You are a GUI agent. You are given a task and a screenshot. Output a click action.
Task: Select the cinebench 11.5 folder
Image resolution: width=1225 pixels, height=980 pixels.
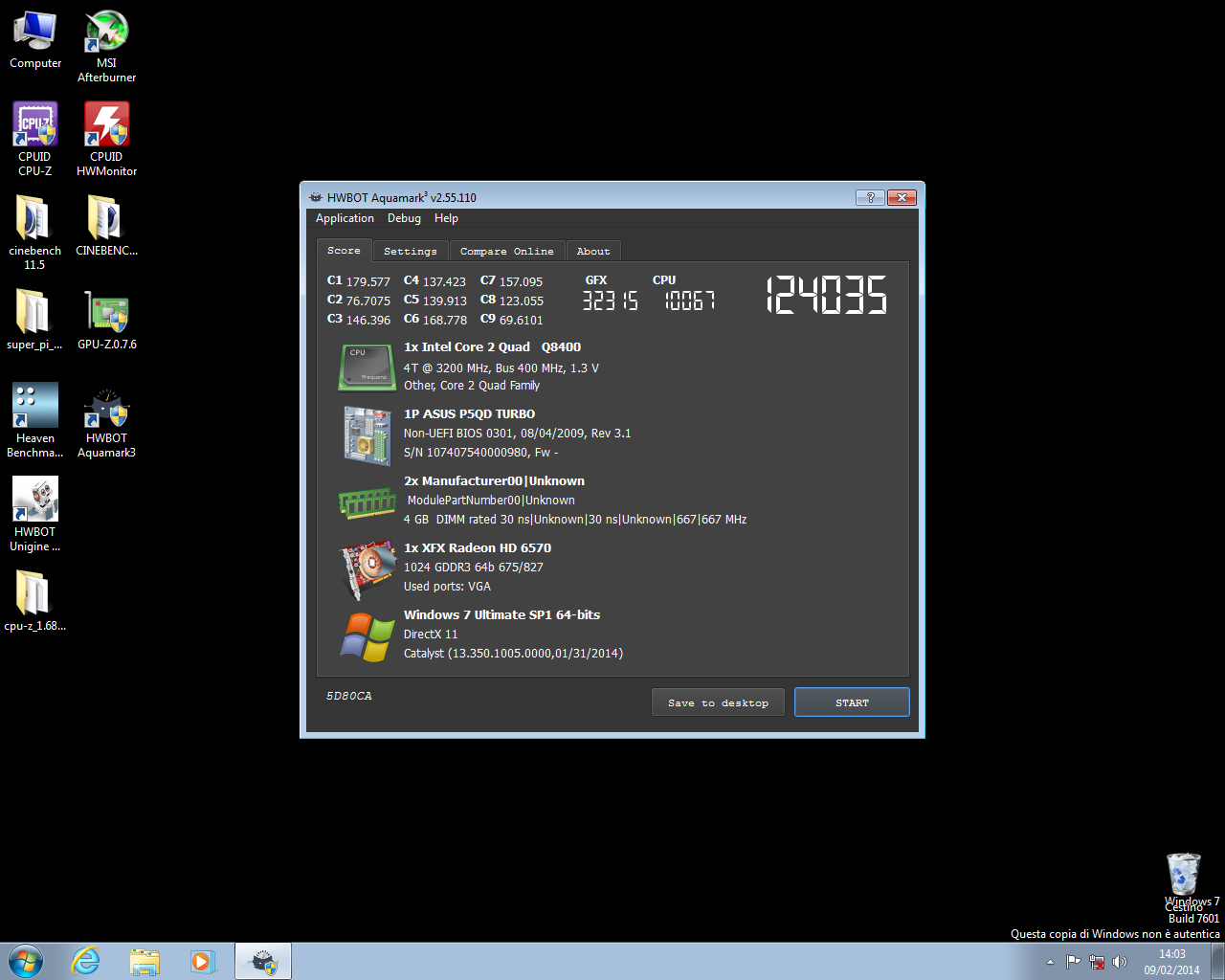[35, 233]
